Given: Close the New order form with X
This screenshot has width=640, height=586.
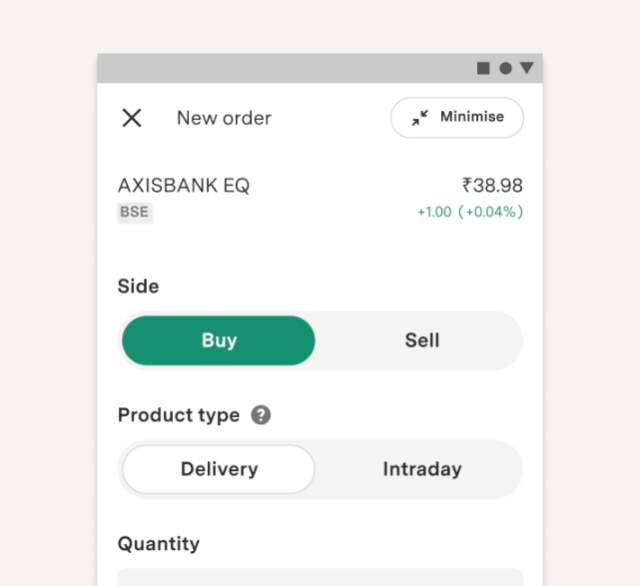Looking at the screenshot, I should (x=131, y=118).
